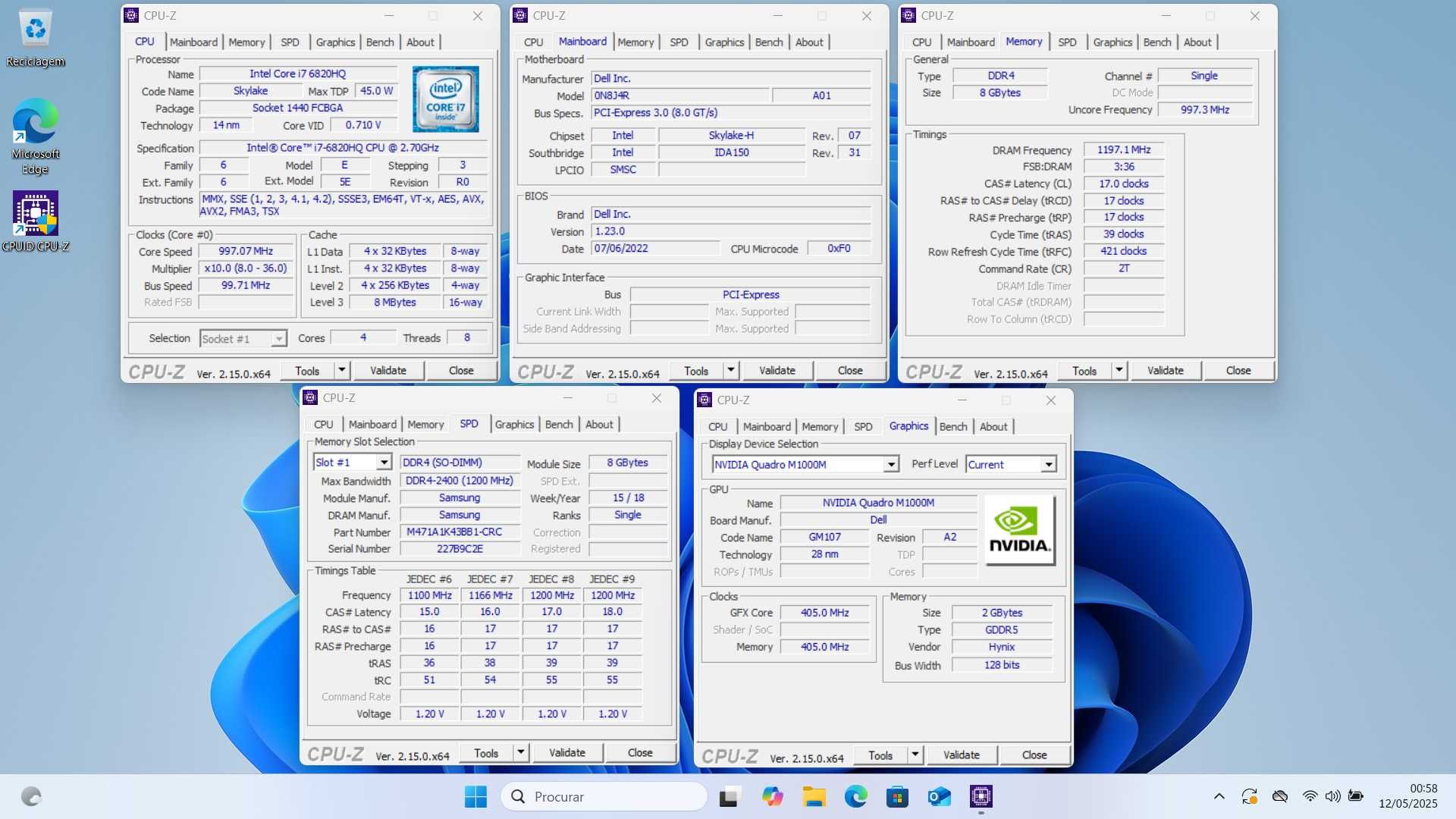Click the Multiplier x10.0 (8.0 - 36.0) value

click(246, 268)
